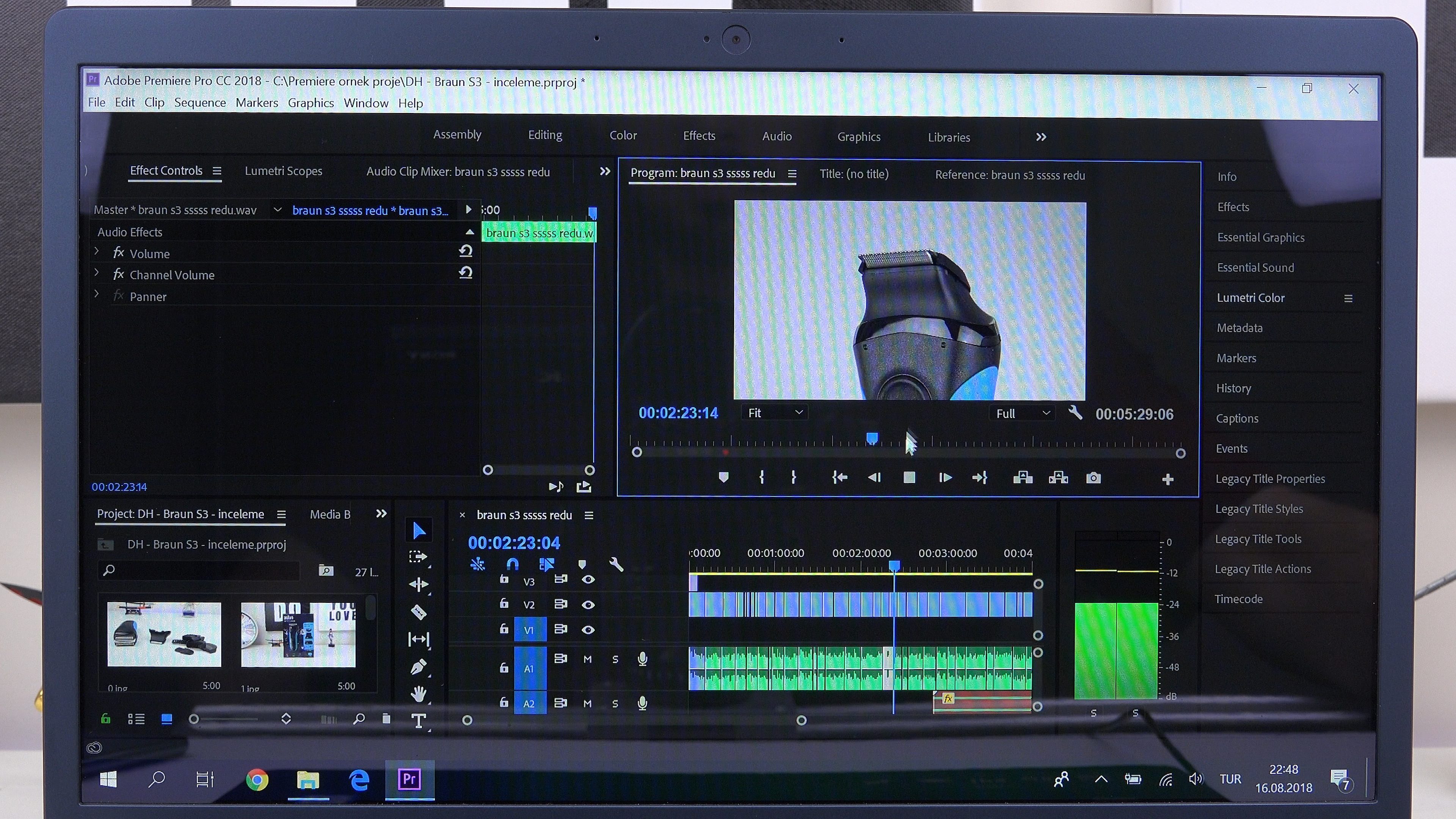Image resolution: width=1456 pixels, height=819 pixels.
Task: Enable voice-over record on A1
Action: [643, 659]
